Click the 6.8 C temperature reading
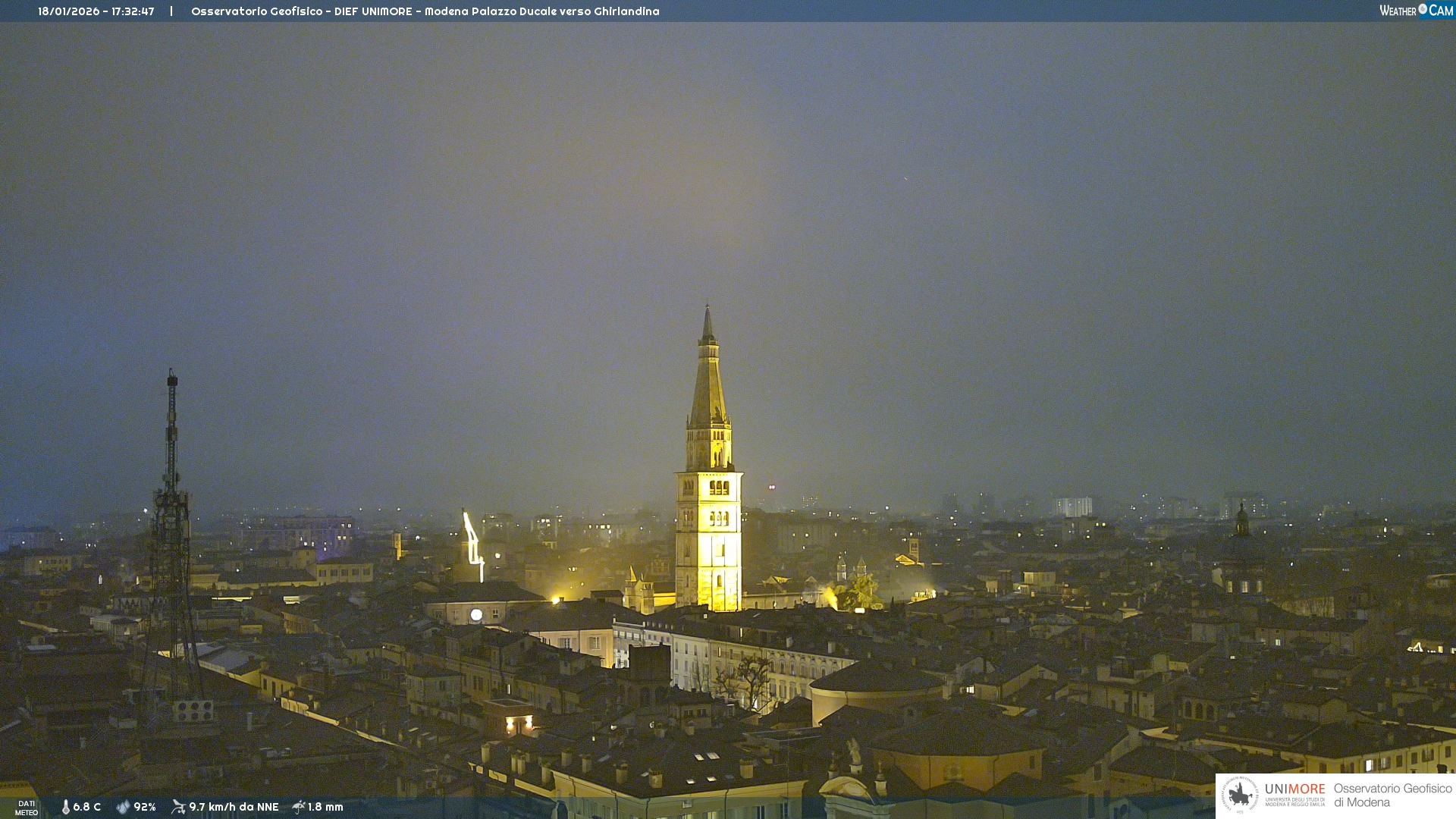The height and width of the screenshot is (819, 1456). (87, 807)
